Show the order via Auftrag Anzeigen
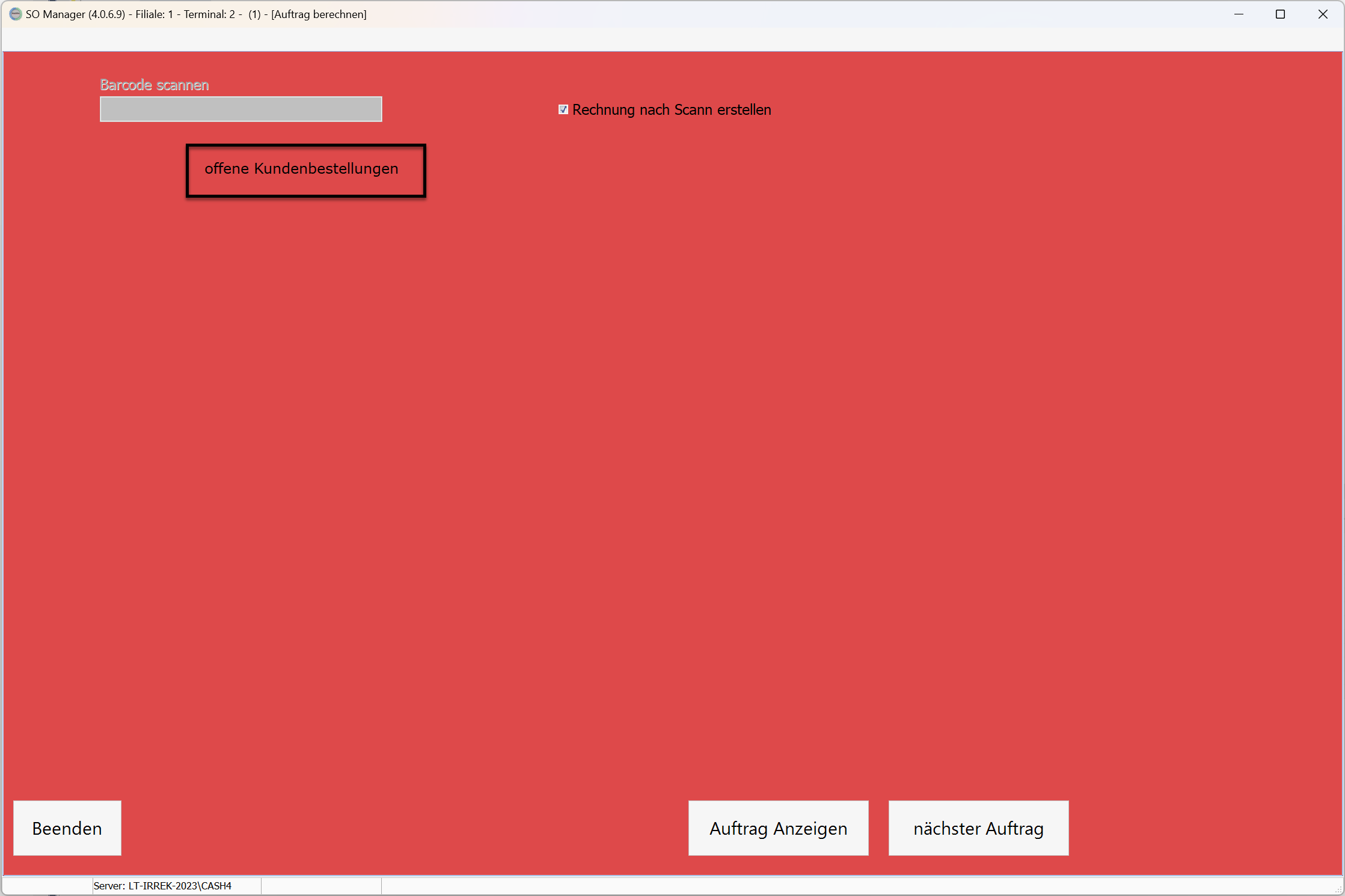Viewport: 1345px width, 896px height. pos(778,827)
